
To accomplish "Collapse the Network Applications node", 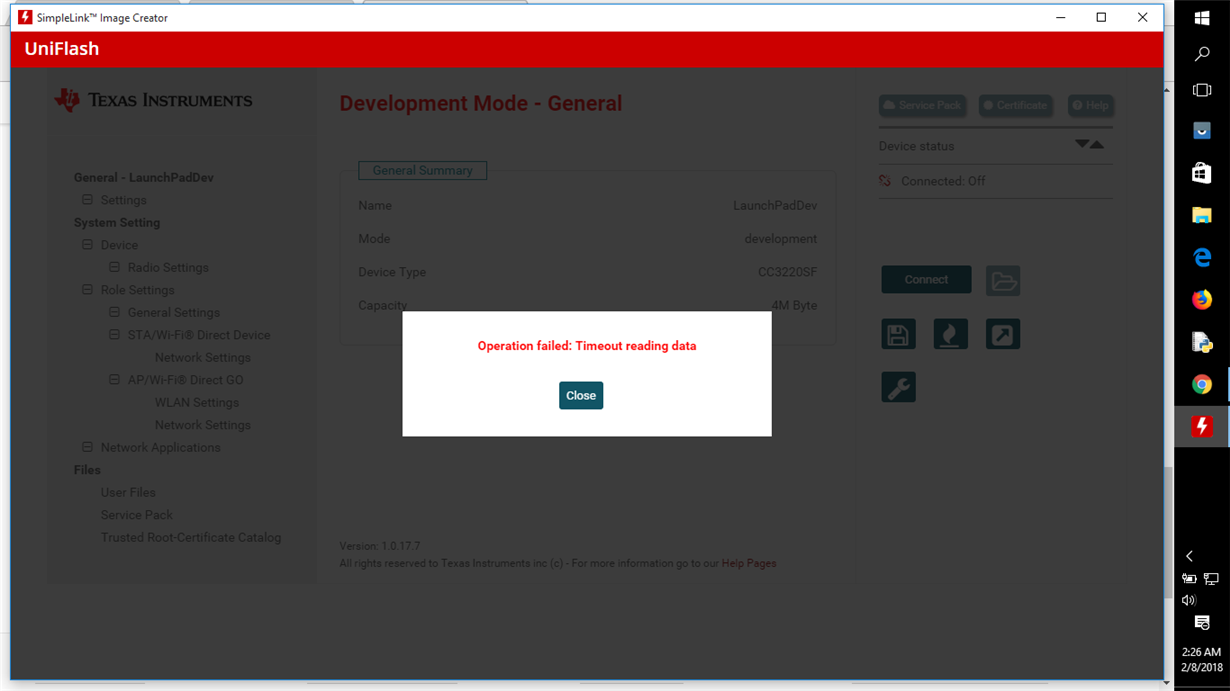I will pyautogui.click(x=88, y=447).
